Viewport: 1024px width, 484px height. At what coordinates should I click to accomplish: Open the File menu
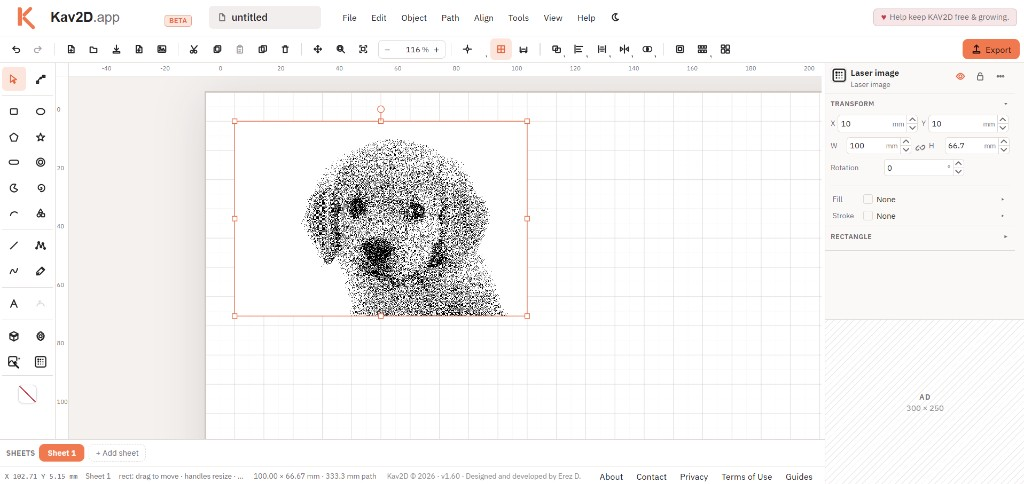click(x=349, y=18)
